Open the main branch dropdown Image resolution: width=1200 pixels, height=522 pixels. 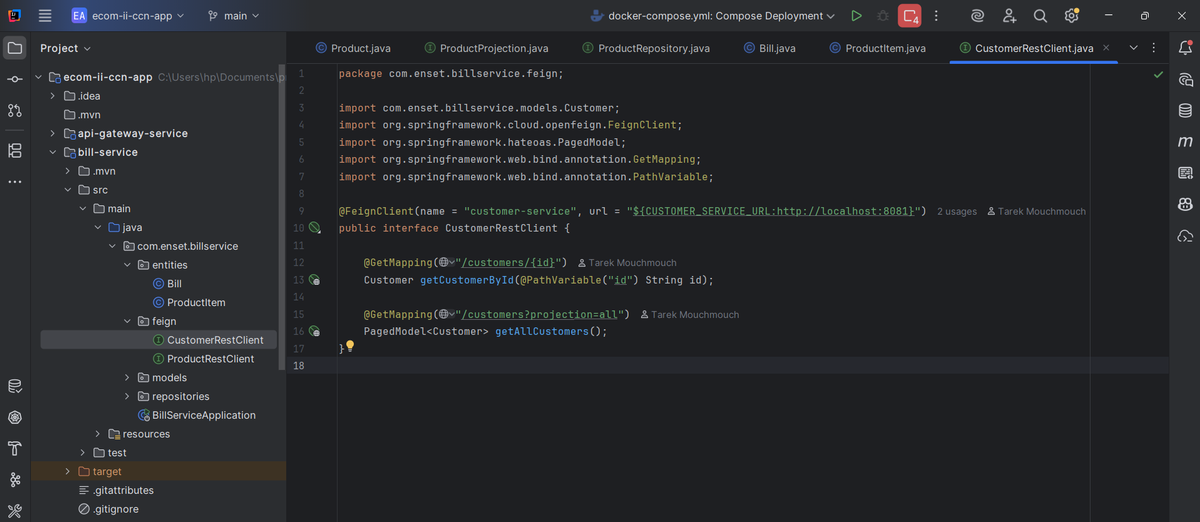pos(233,16)
